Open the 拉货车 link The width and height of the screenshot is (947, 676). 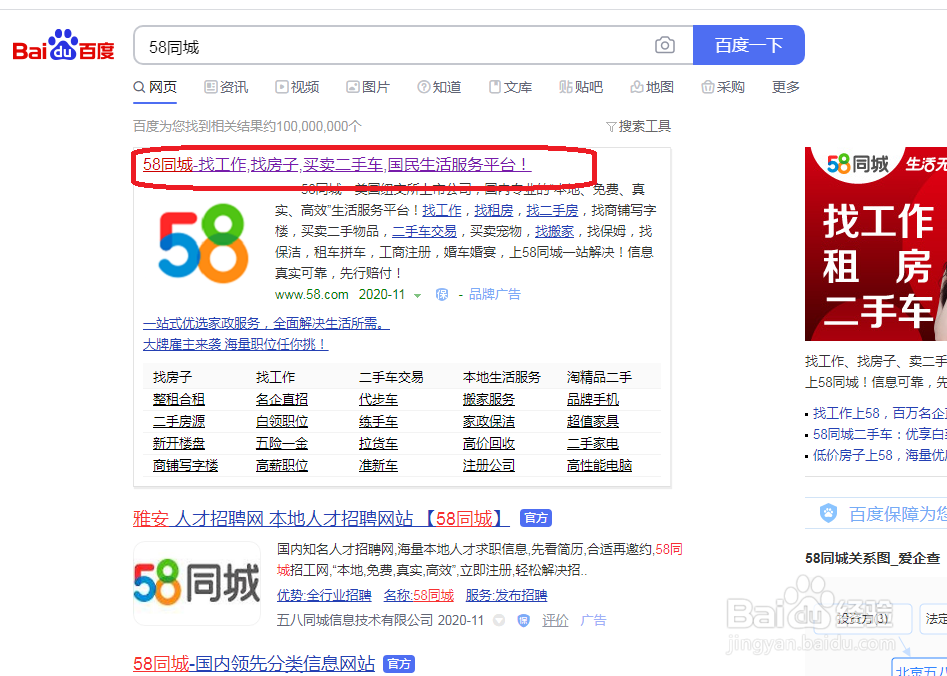(379, 443)
